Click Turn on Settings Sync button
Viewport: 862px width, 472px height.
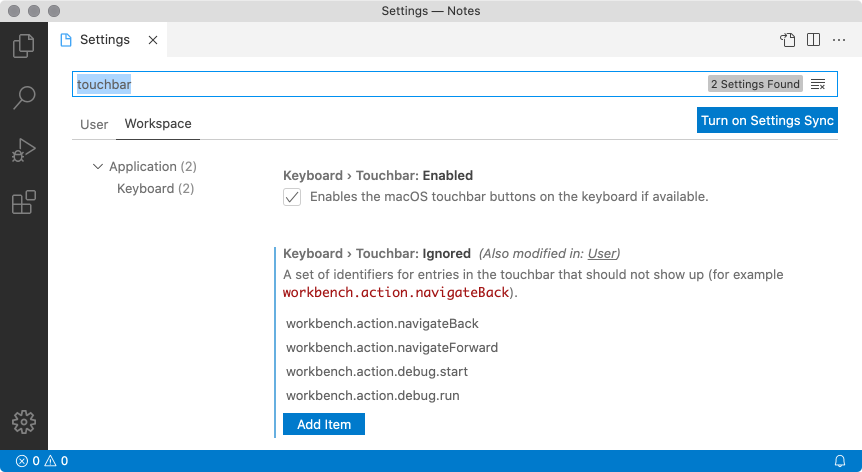pyautogui.click(x=767, y=120)
